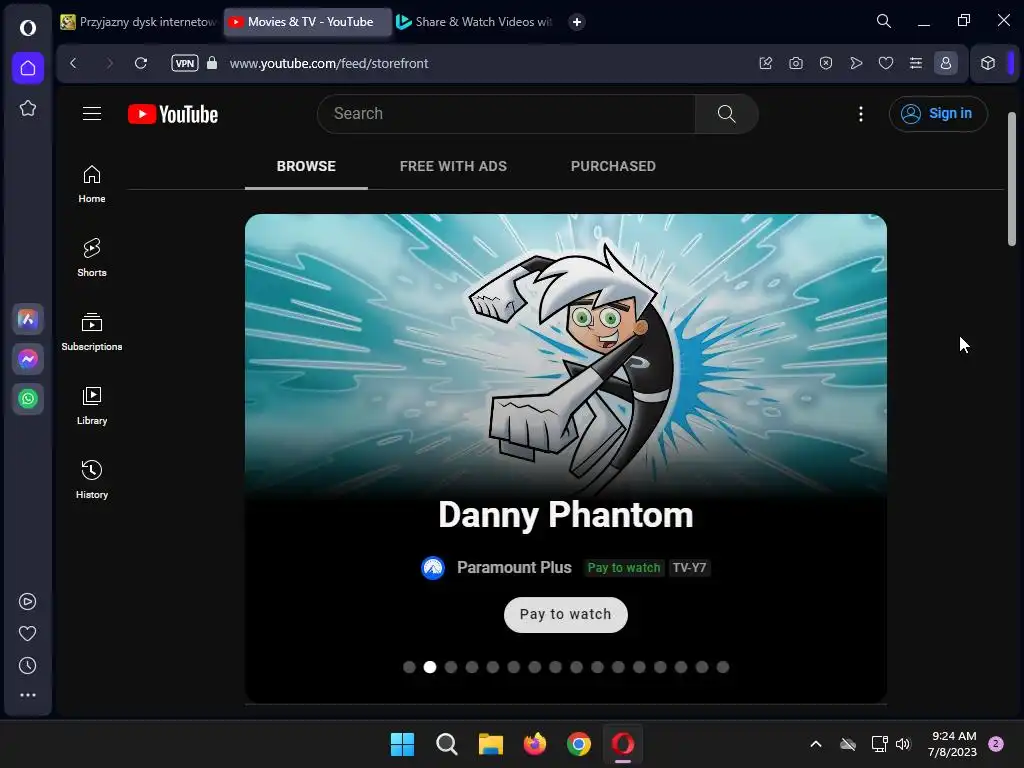
Task: Switch to Przyjazny dysk internetowy tab
Action: click(139, 22)
